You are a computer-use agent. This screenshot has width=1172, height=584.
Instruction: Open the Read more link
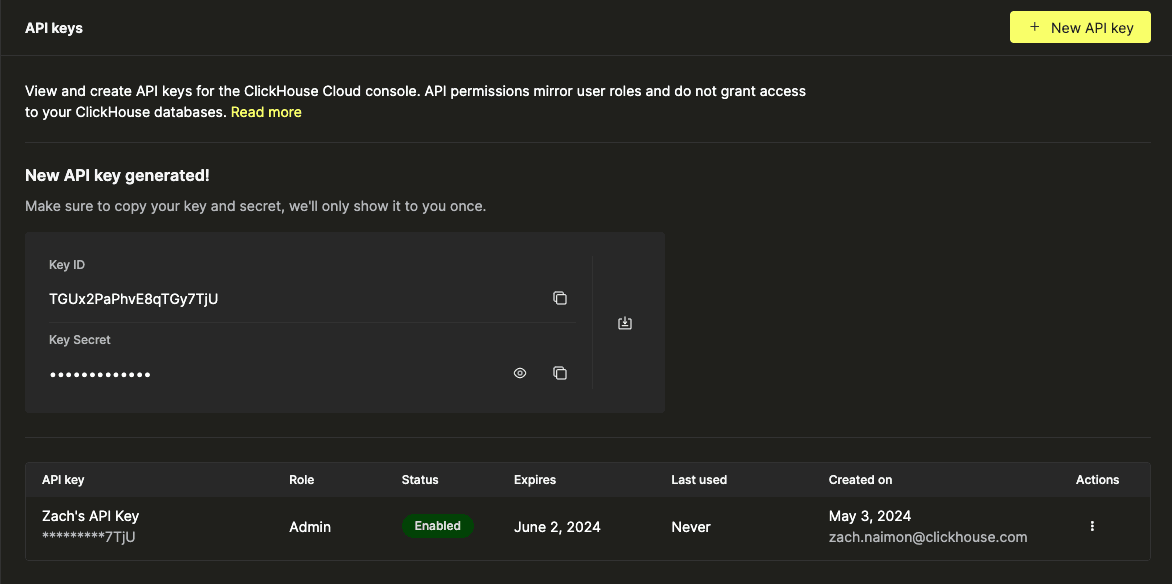pyautogui.click(x=266, y=112)
